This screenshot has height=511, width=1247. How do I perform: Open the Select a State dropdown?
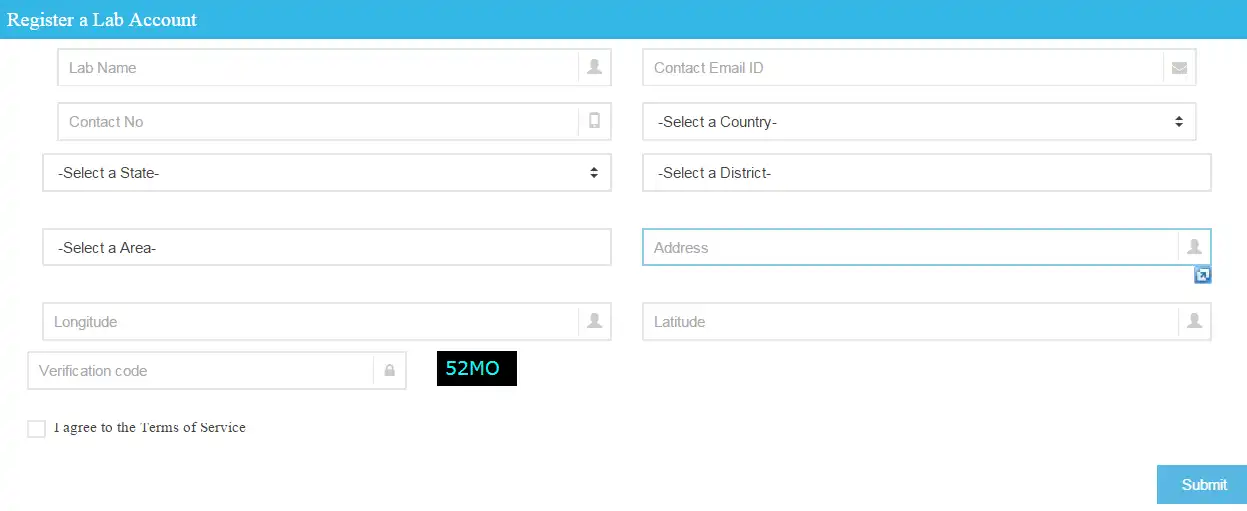point(327,173)
